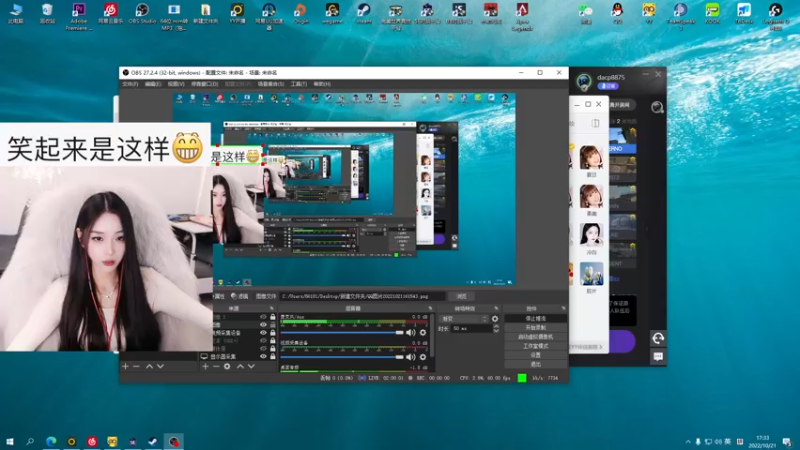Screen dimensions: 800x450
Task: Open Steam from the taskbar
Action: 153,441
